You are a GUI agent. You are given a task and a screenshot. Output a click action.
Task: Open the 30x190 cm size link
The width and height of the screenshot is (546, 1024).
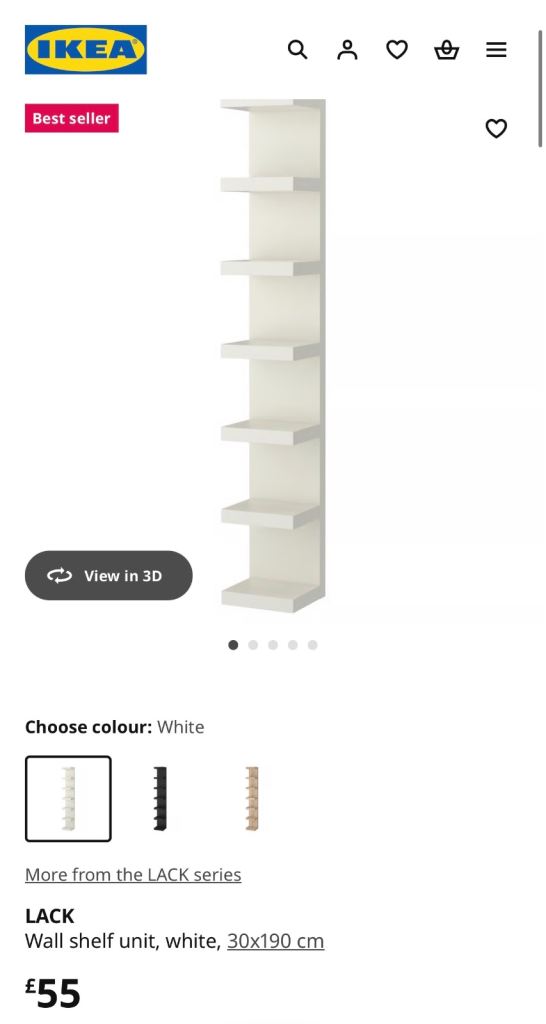point(276,941)
